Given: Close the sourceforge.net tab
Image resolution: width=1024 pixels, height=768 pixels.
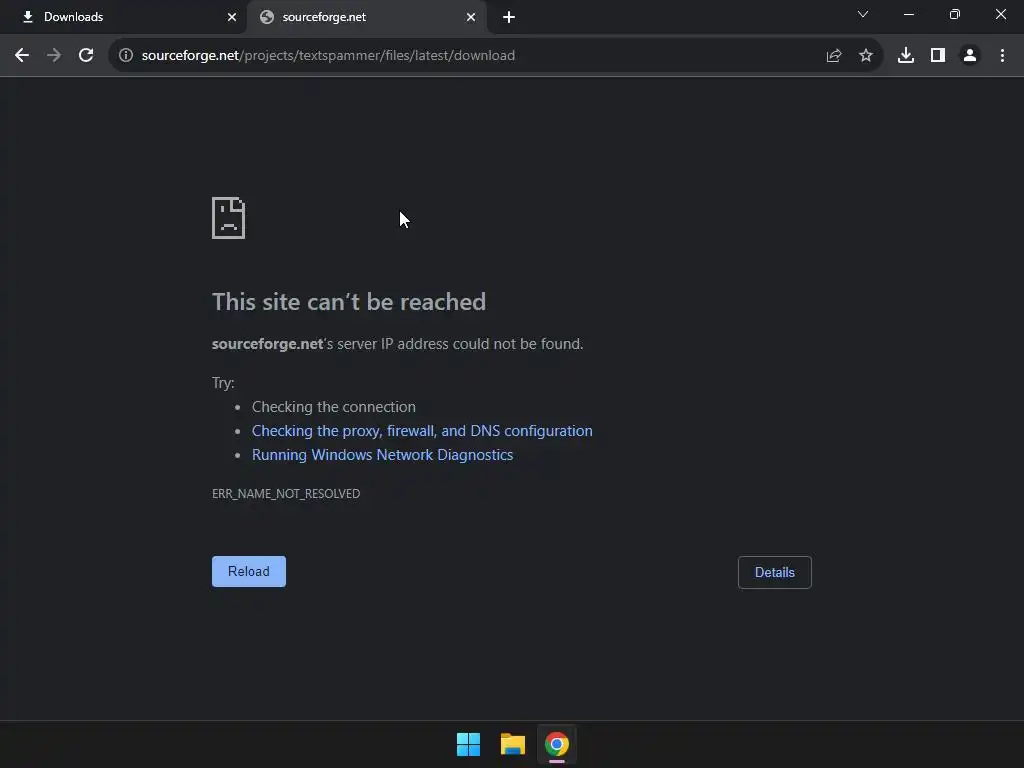Looking at the screenshot, I should (471, 17).
